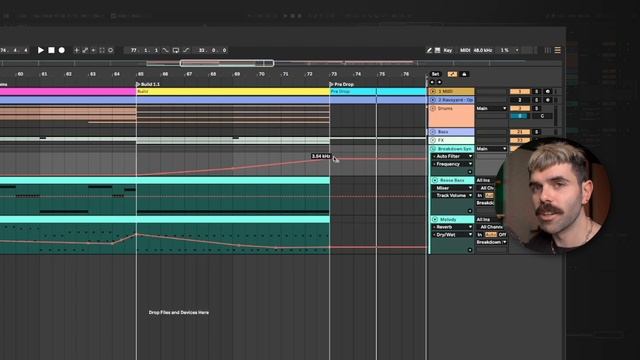The height and width of the screenshot is (360, 640).
Task: Open the Frequency parameter chooser
Action: tap(452, 164)
